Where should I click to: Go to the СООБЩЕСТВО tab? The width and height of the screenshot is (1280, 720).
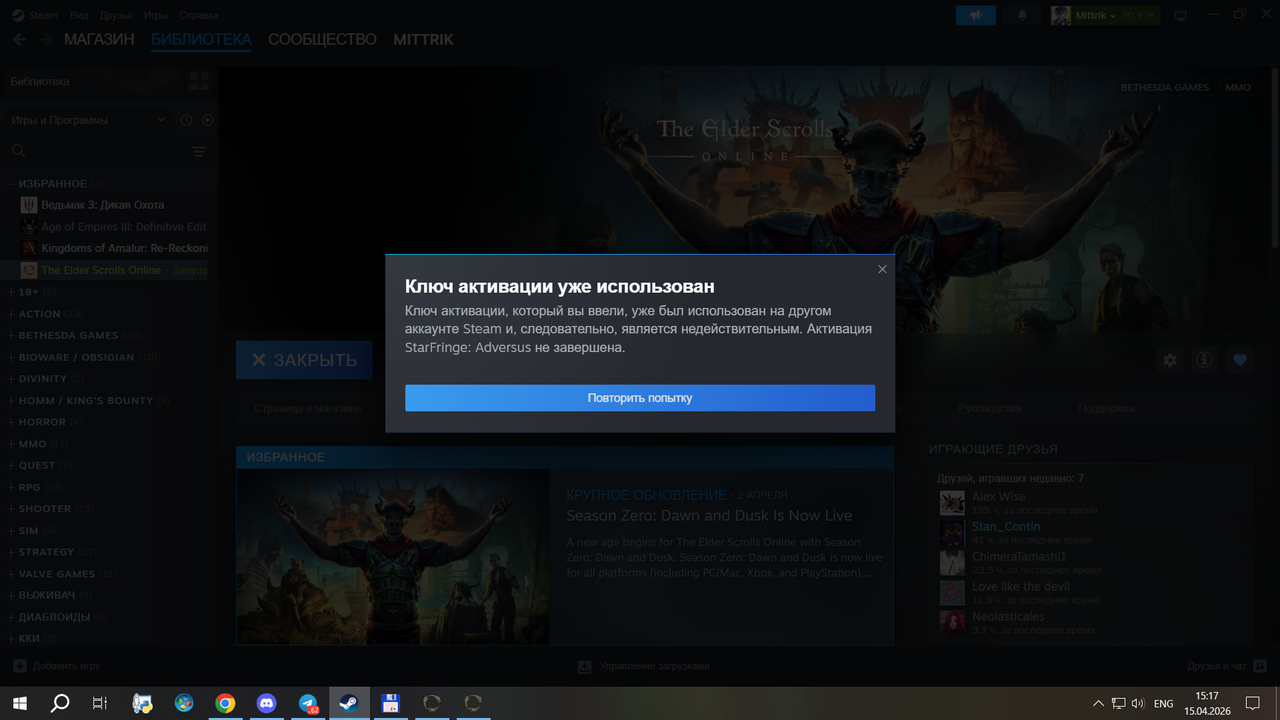322,40
